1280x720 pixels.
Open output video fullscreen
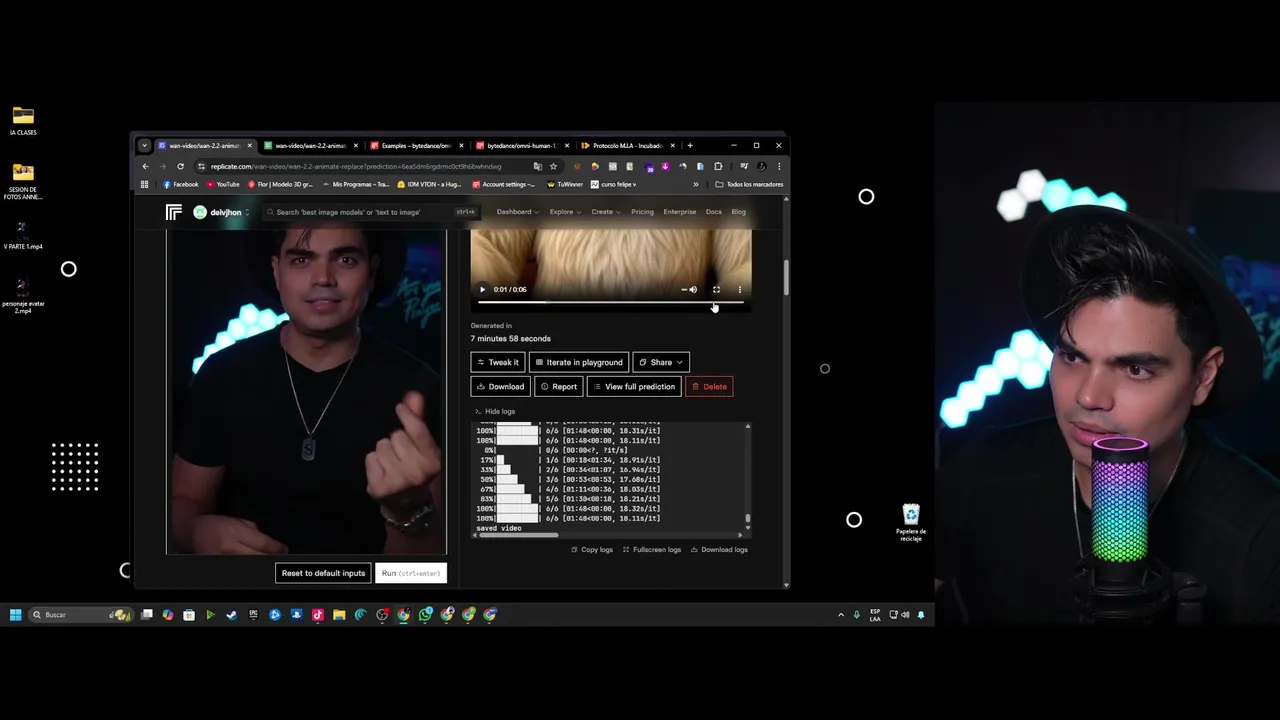point(716,289)
